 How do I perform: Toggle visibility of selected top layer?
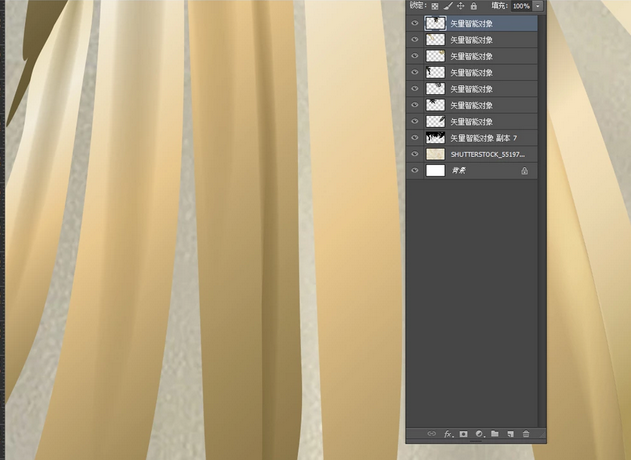pos(414,23)
